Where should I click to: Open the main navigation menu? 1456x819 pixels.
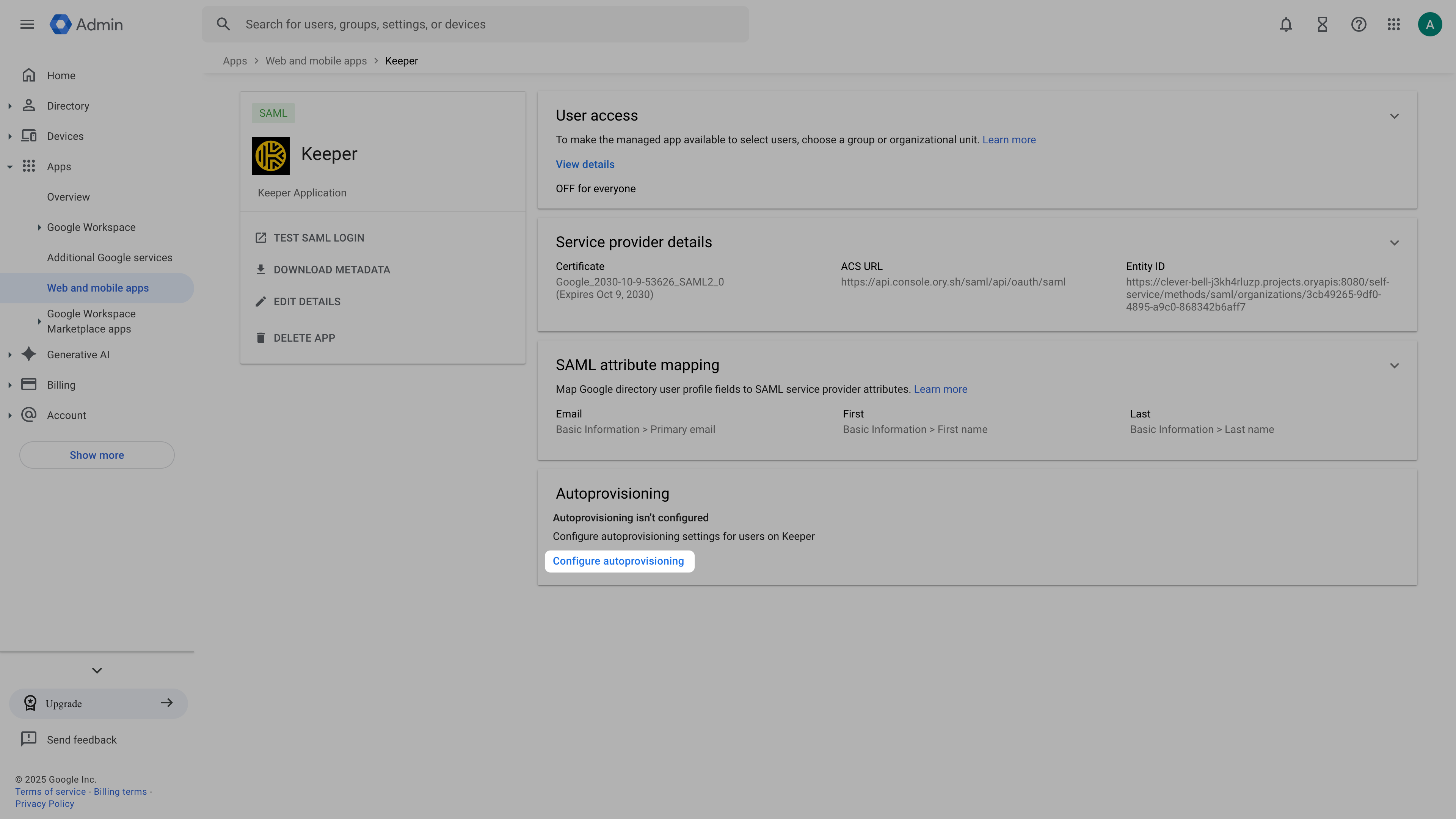click(x=27, y=24)
